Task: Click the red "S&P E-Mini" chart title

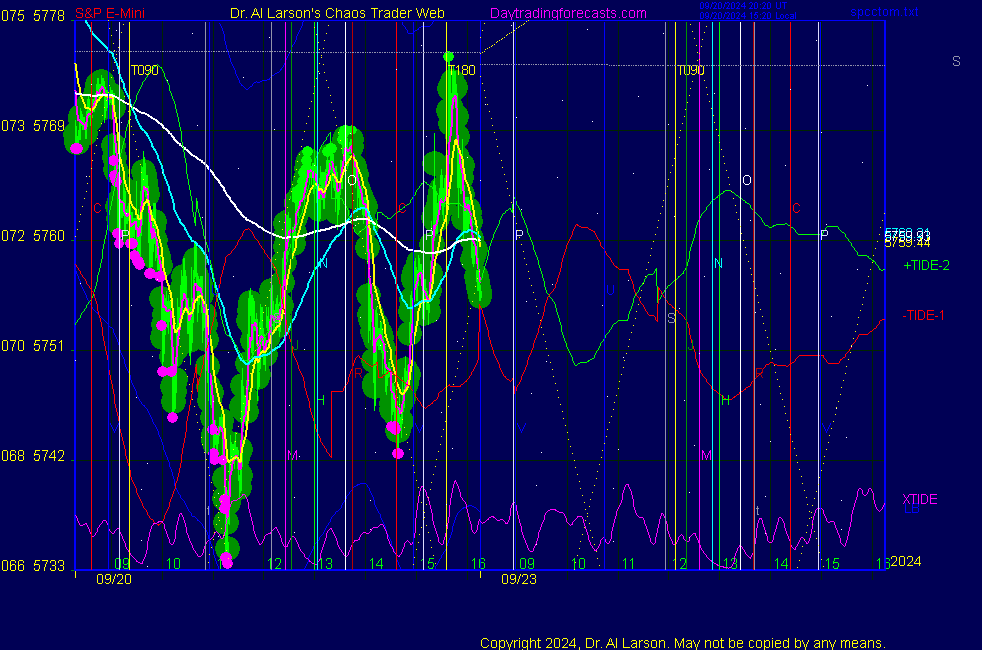Action: [x=110, y=13]
